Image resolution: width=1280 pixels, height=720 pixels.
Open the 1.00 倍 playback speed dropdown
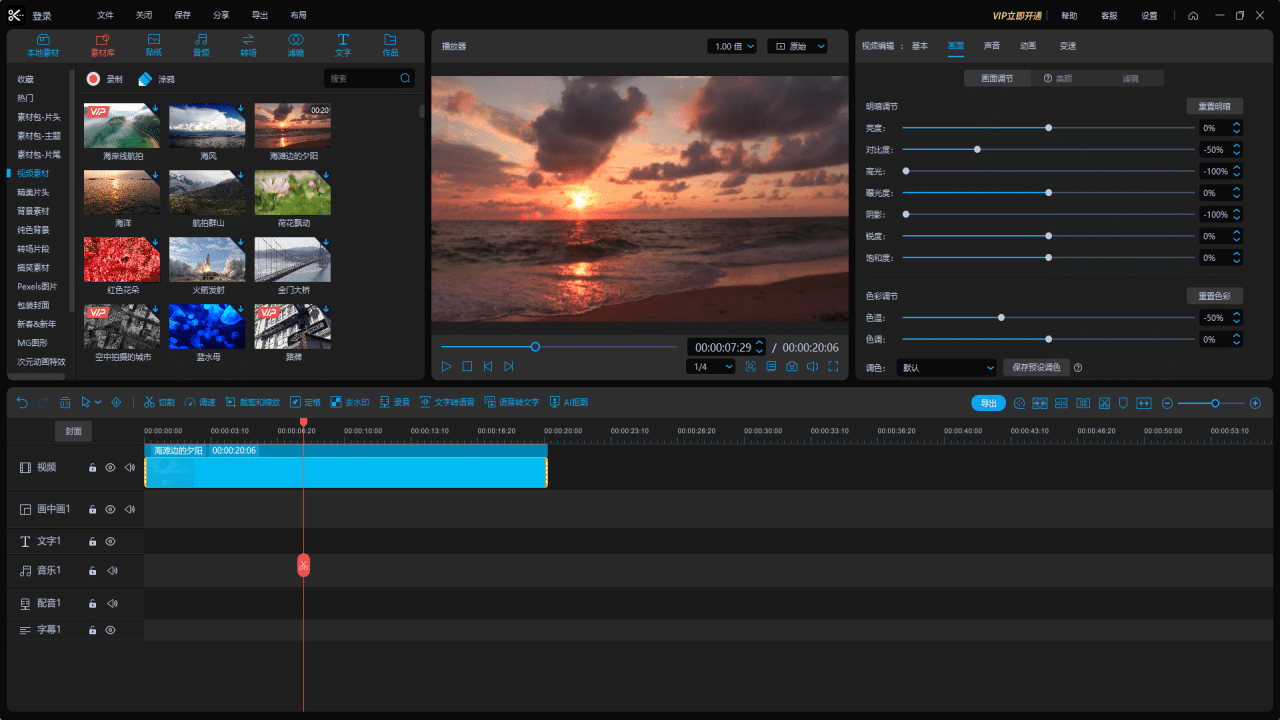click(x=733, y=46)
